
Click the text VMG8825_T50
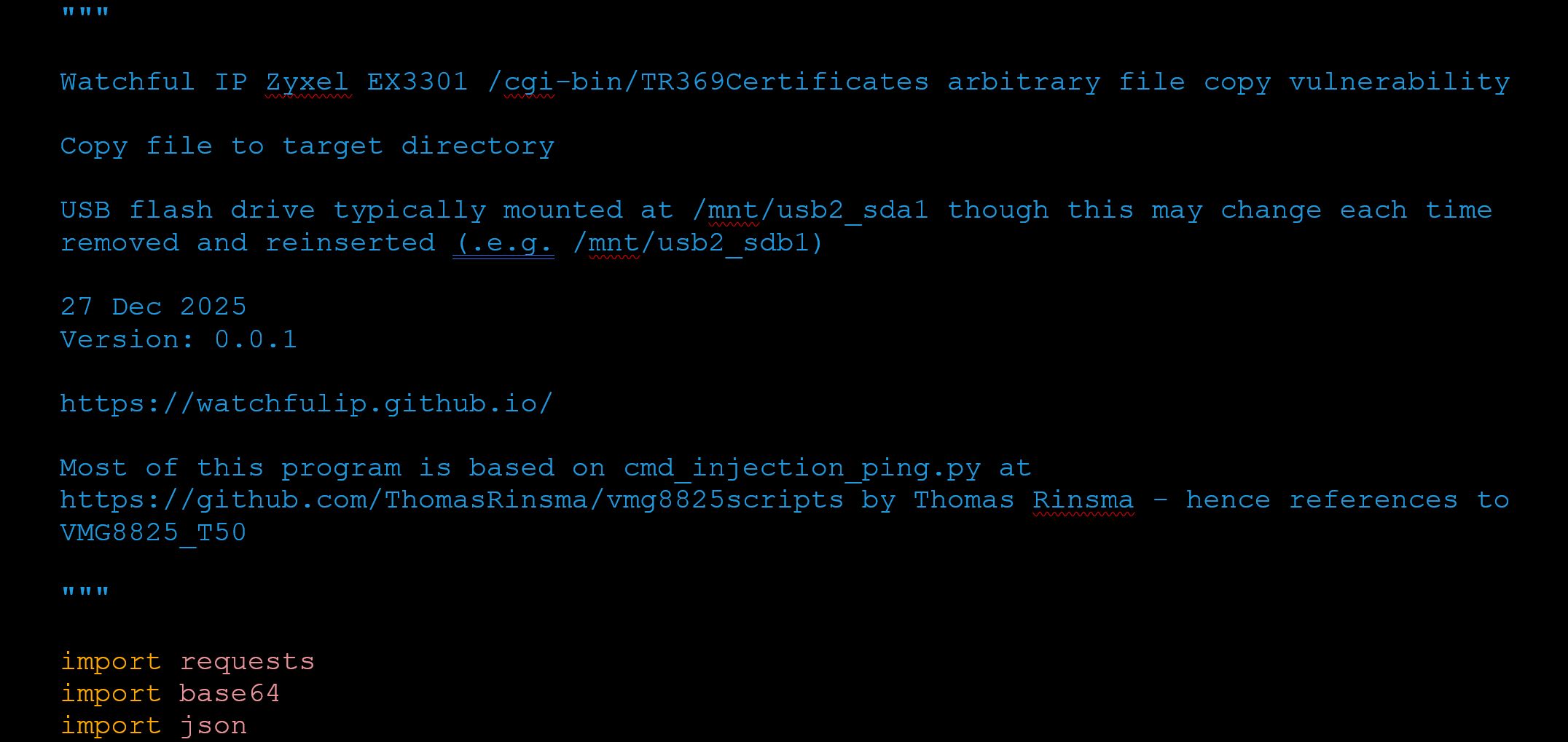click(153, 532)
